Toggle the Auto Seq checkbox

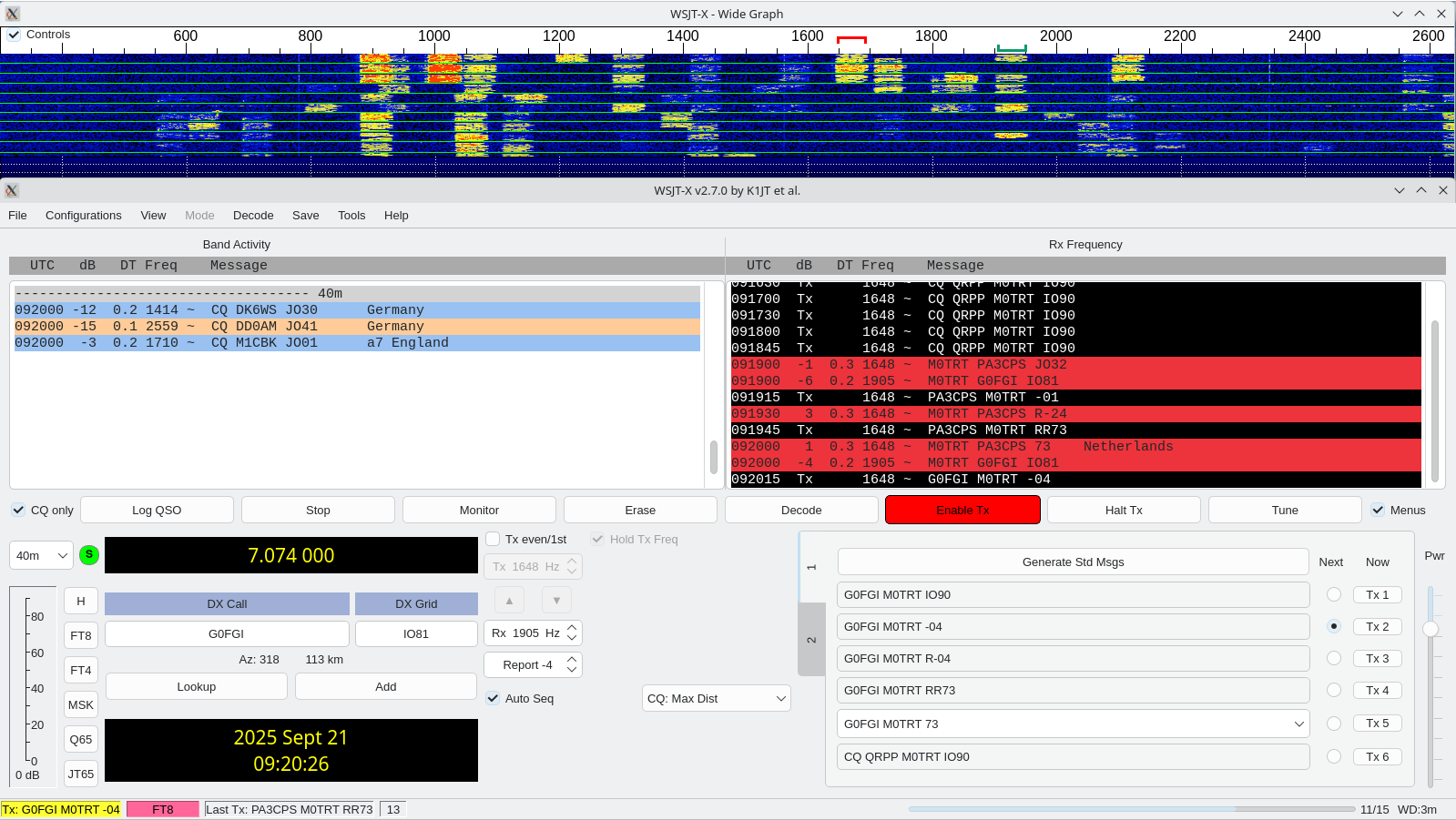tap(493, 698)
